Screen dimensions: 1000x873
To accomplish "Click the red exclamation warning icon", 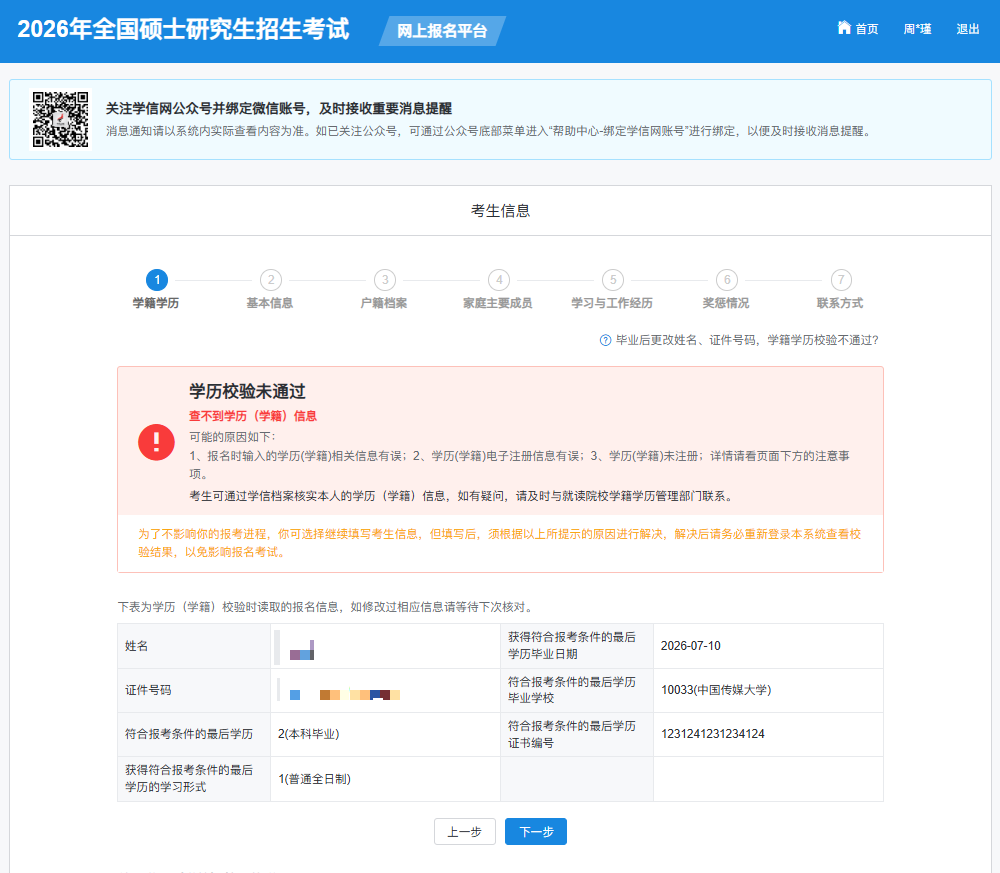I will point(156,442).
